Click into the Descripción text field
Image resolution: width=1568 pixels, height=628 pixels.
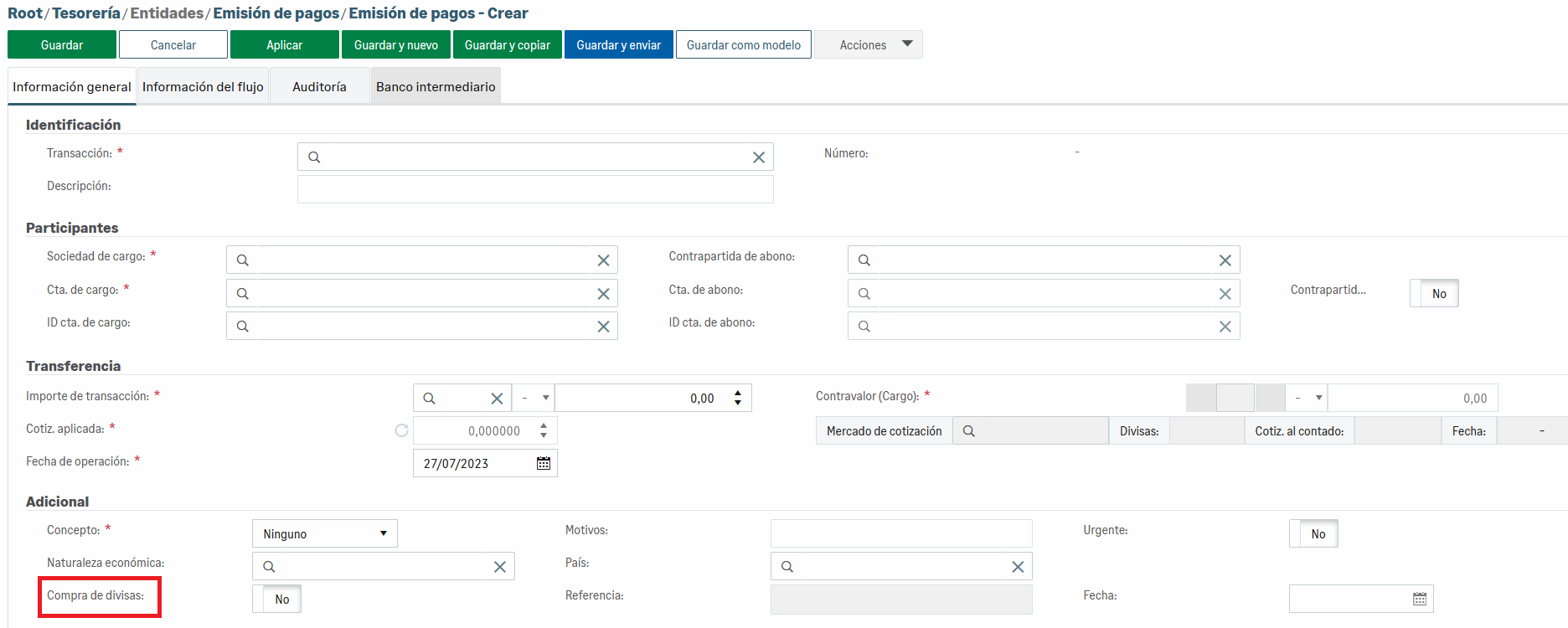pos(535,189)
